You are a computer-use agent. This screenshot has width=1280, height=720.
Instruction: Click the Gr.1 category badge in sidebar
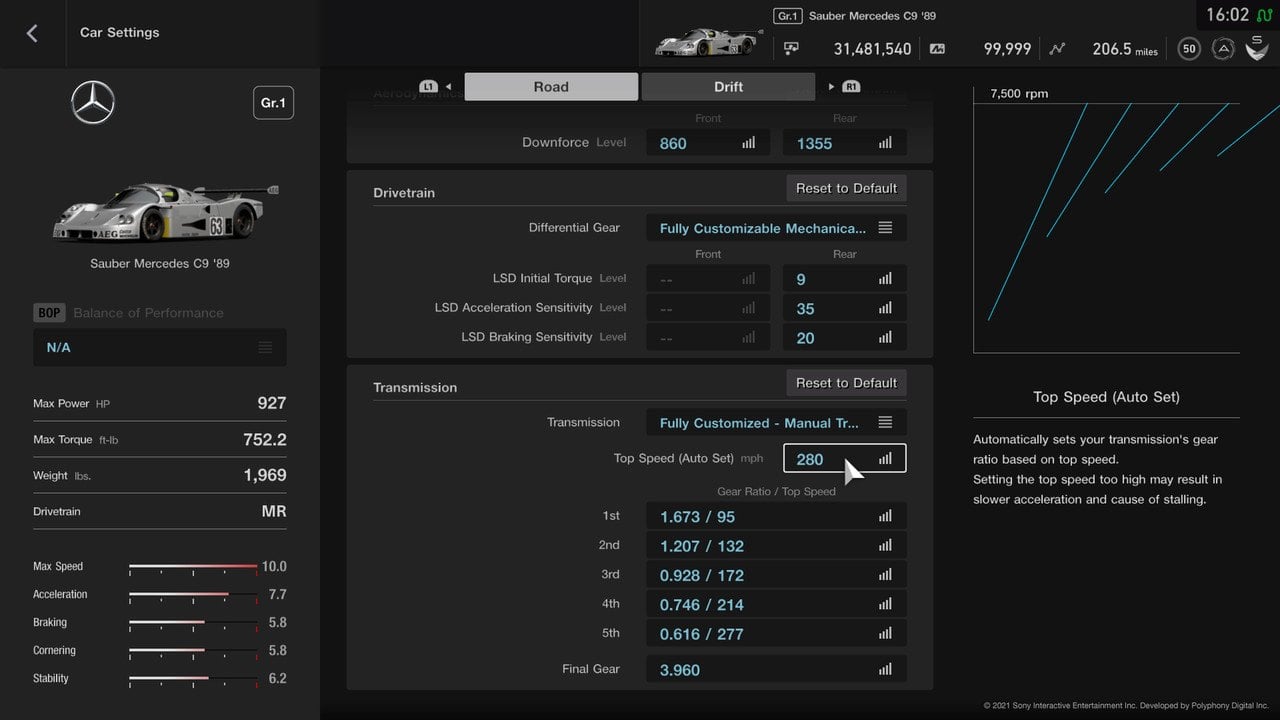[x=273, y=103]
